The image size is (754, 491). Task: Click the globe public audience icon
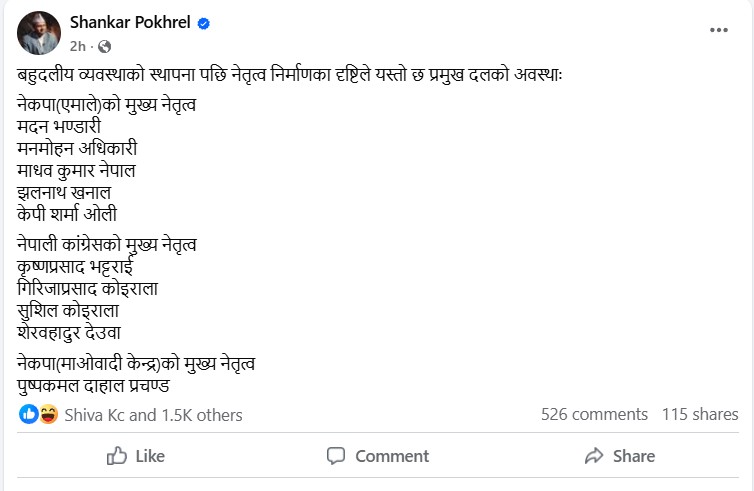104,46
